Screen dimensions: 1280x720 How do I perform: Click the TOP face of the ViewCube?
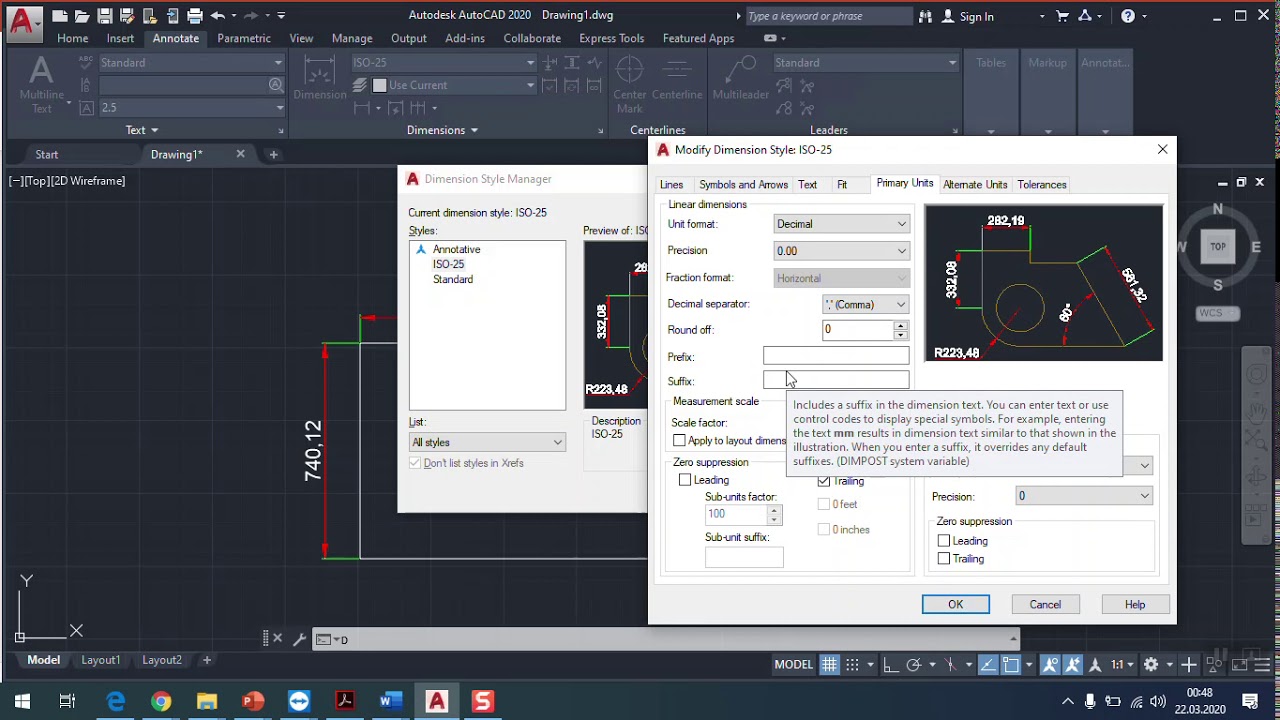pos(1218,246)
